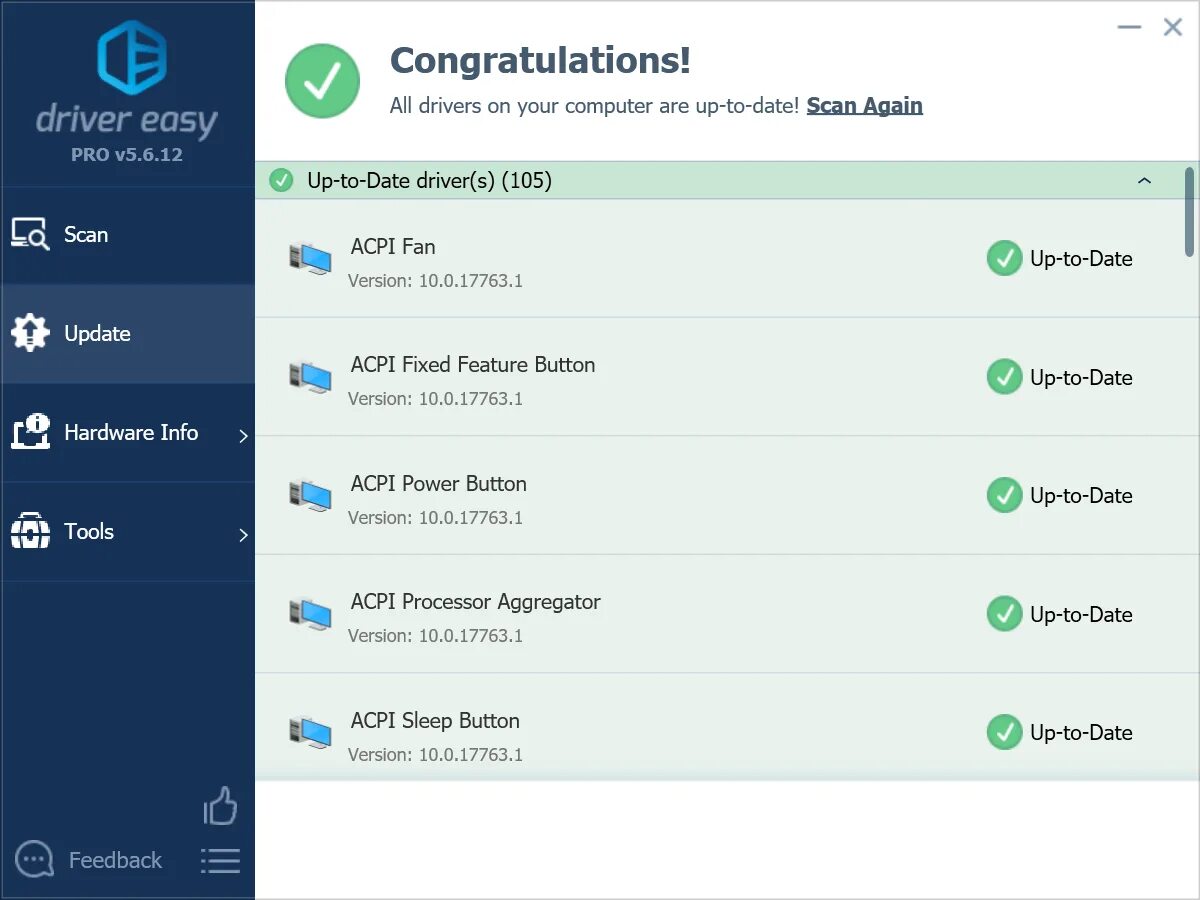Screen dimensions: 1200x900
Task: Click the ACPI Power Button device icon
Action: click(x=310, y=497)
